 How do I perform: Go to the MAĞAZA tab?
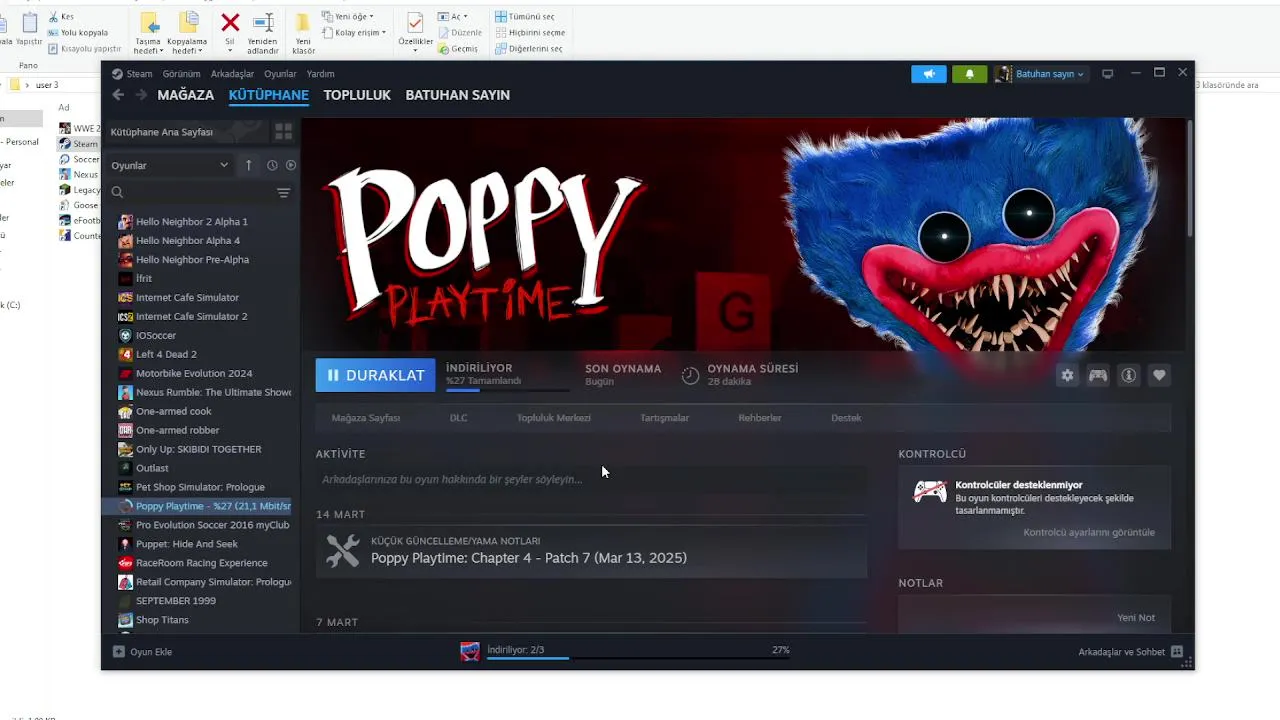(x=186, y=95)
